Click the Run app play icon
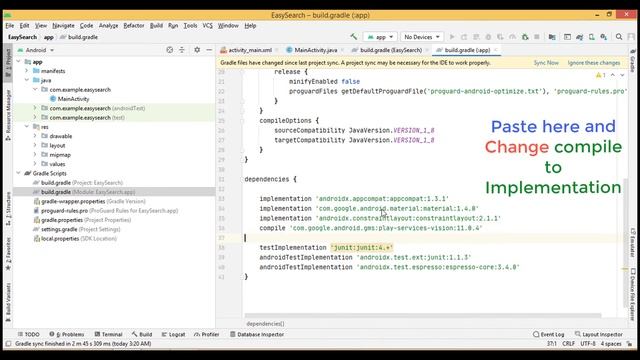Viewport: 640px width, 360px height. point(452,37)
